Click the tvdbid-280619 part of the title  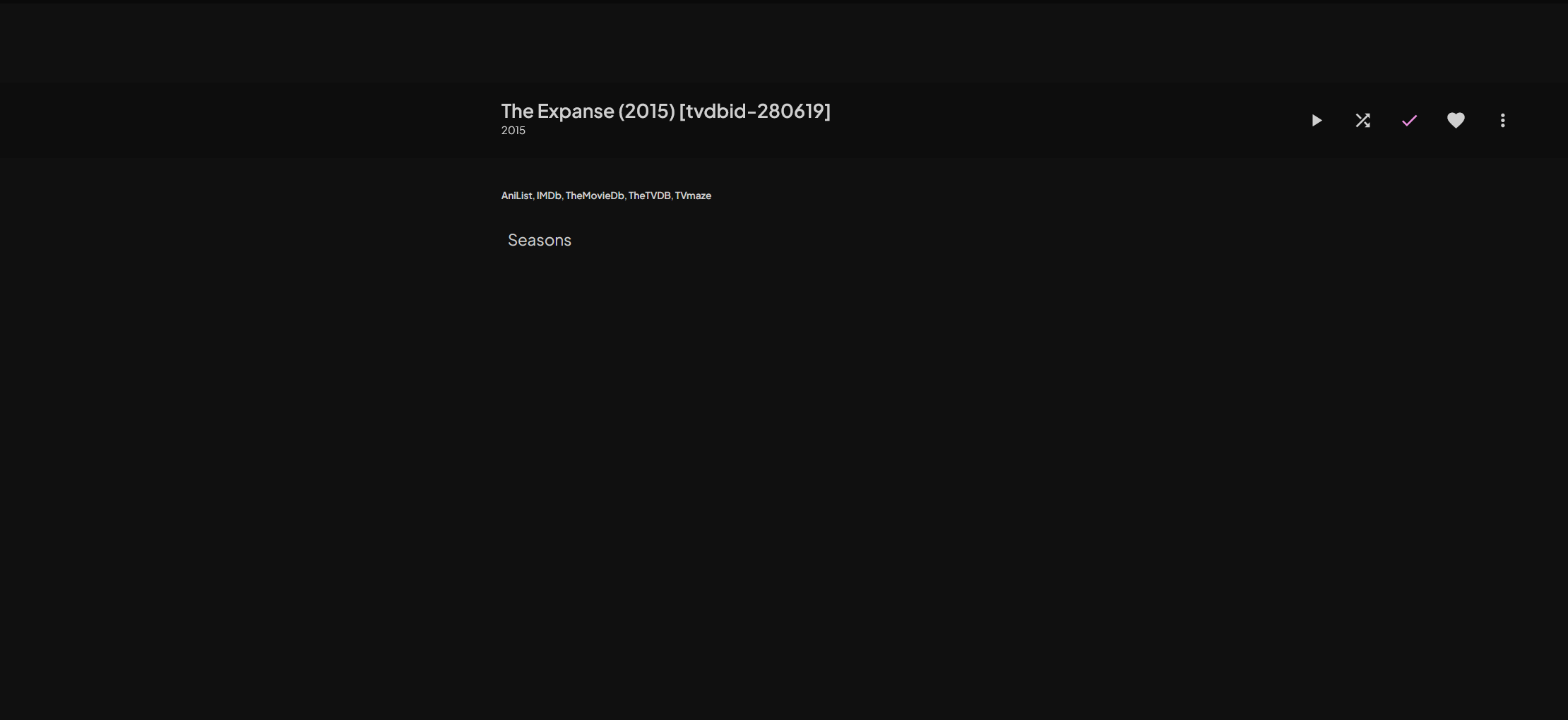click(755, 111)
